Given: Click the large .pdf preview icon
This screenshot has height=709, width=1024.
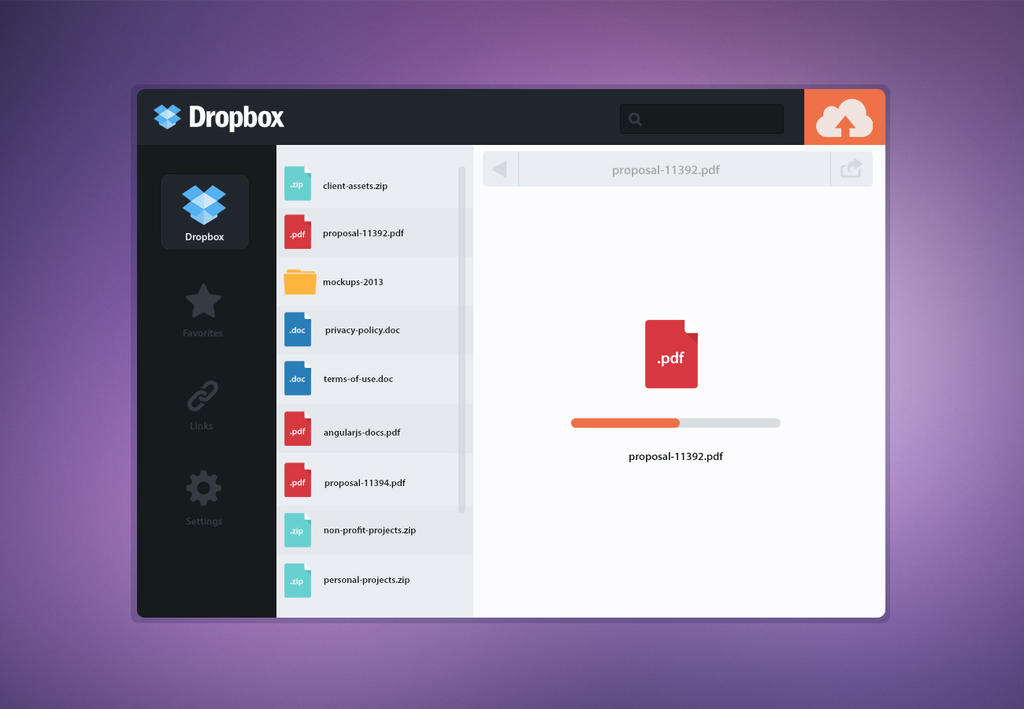Looking at the screenshot, I should tap(671, 354).
